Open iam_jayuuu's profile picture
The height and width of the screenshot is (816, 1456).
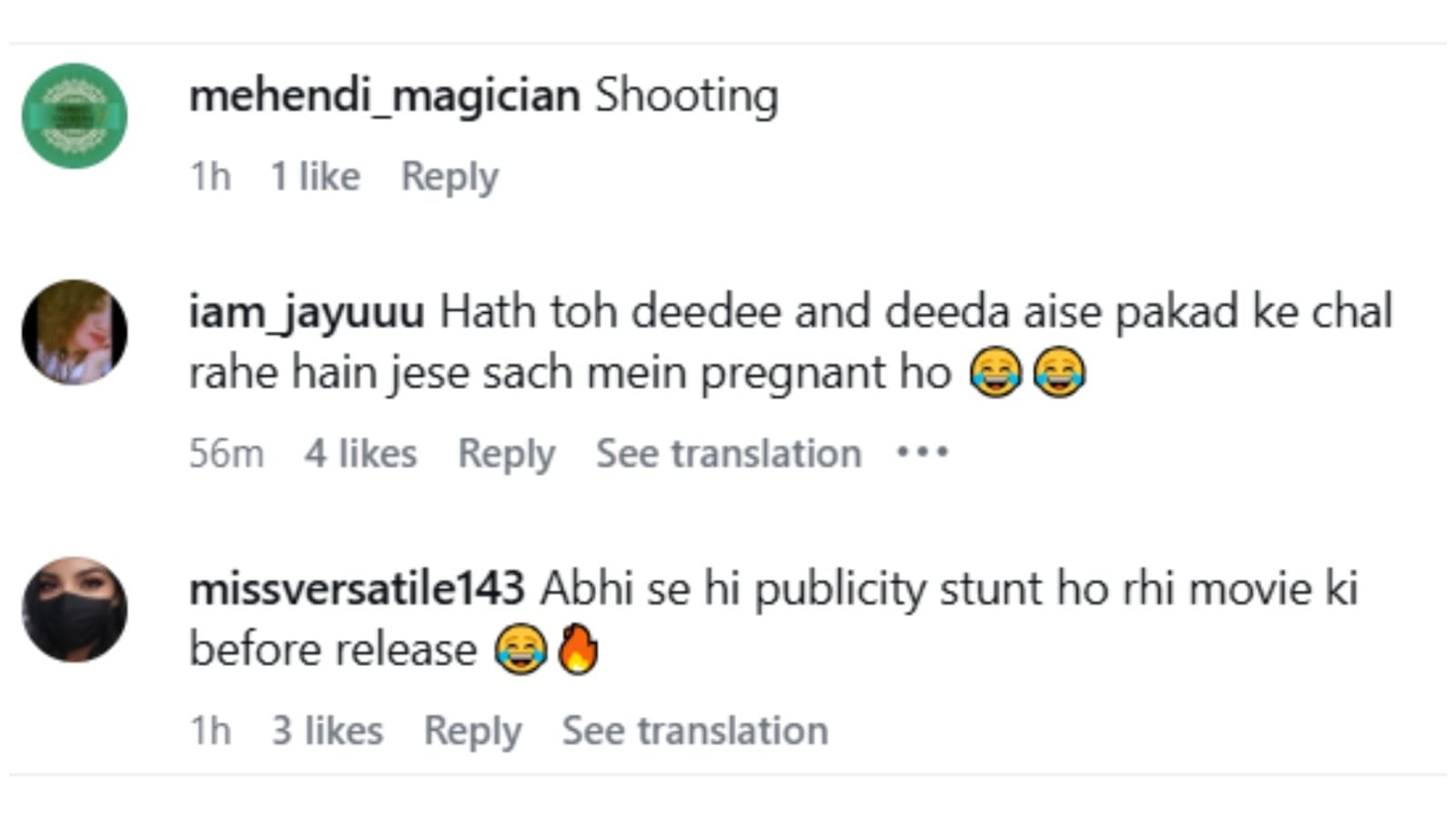pyautogui.click(x=75, y=332)
